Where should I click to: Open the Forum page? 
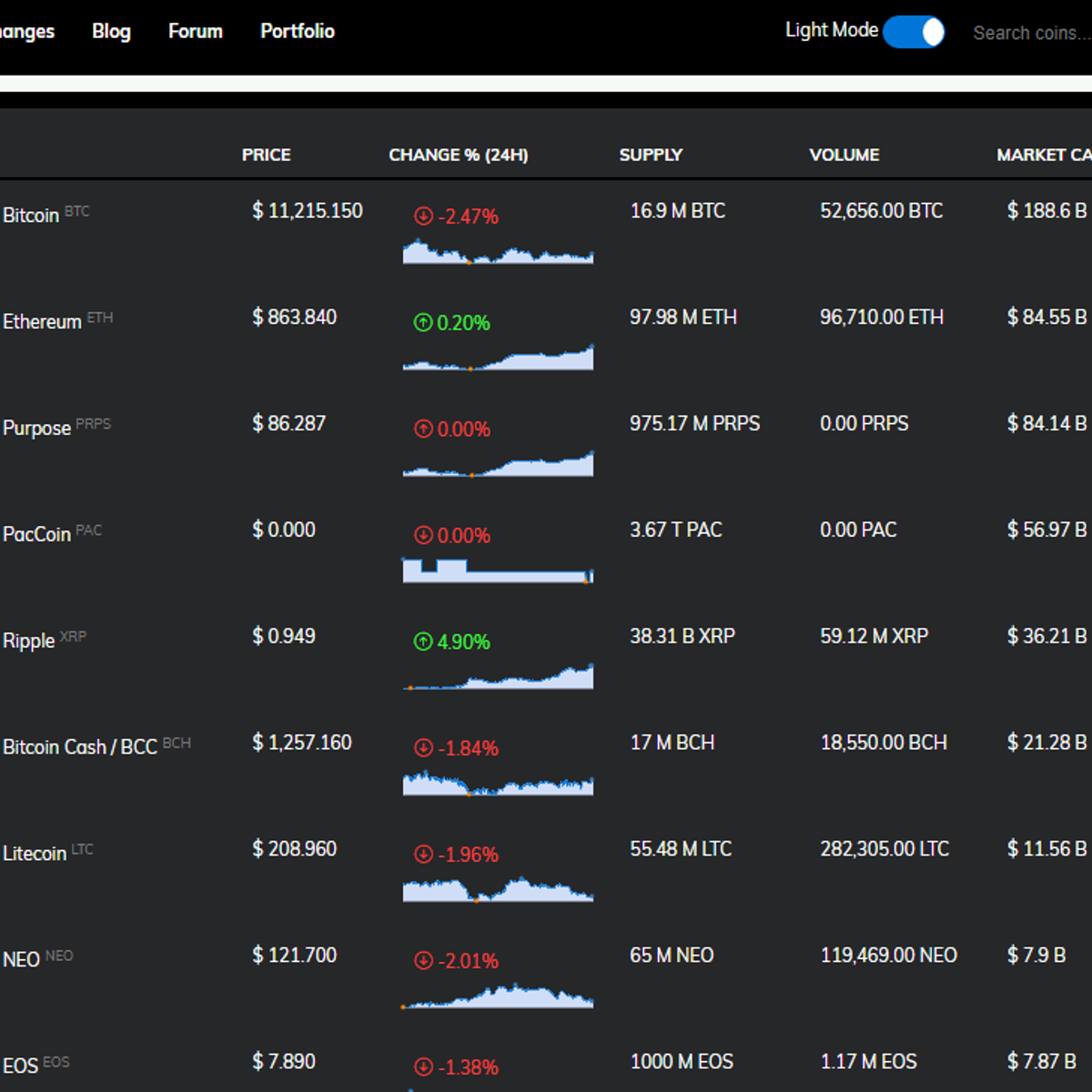[x=196, y=31]
